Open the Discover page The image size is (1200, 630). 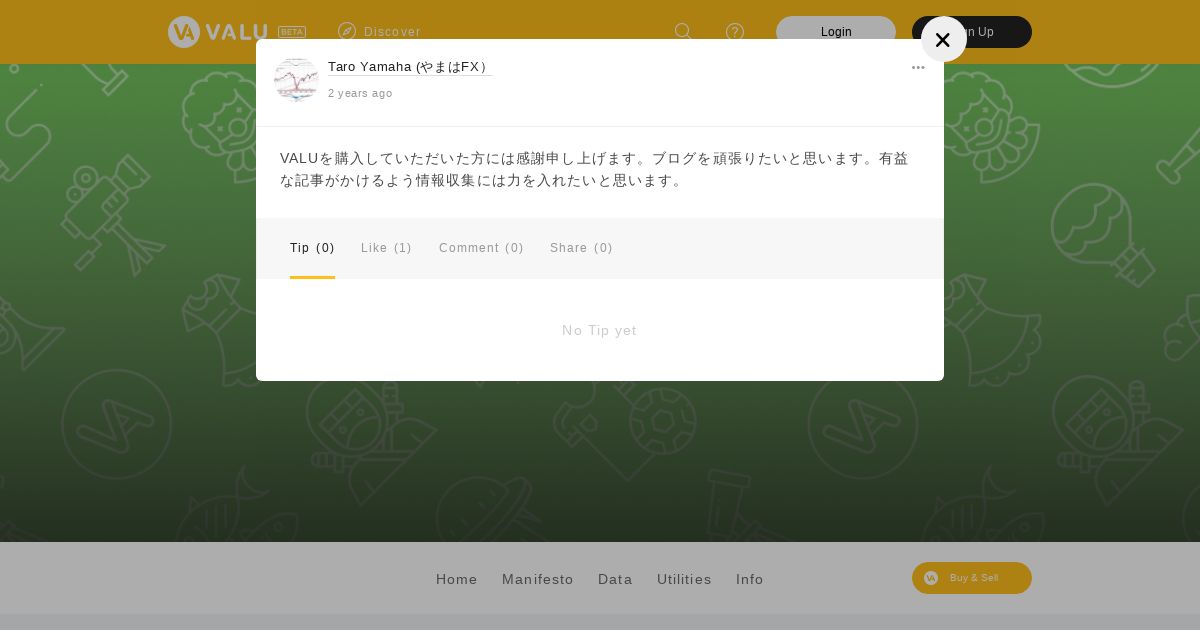tap(379, 32)
